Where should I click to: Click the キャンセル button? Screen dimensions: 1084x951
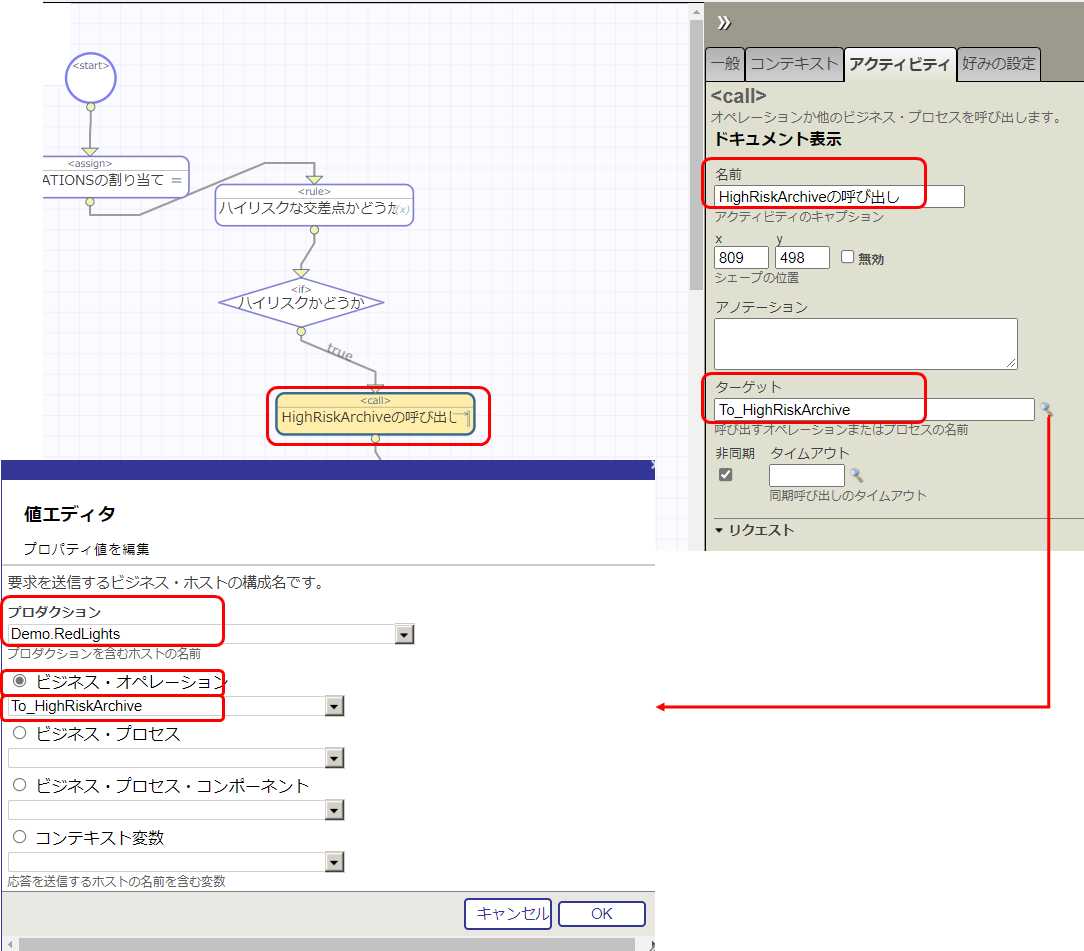507,913
